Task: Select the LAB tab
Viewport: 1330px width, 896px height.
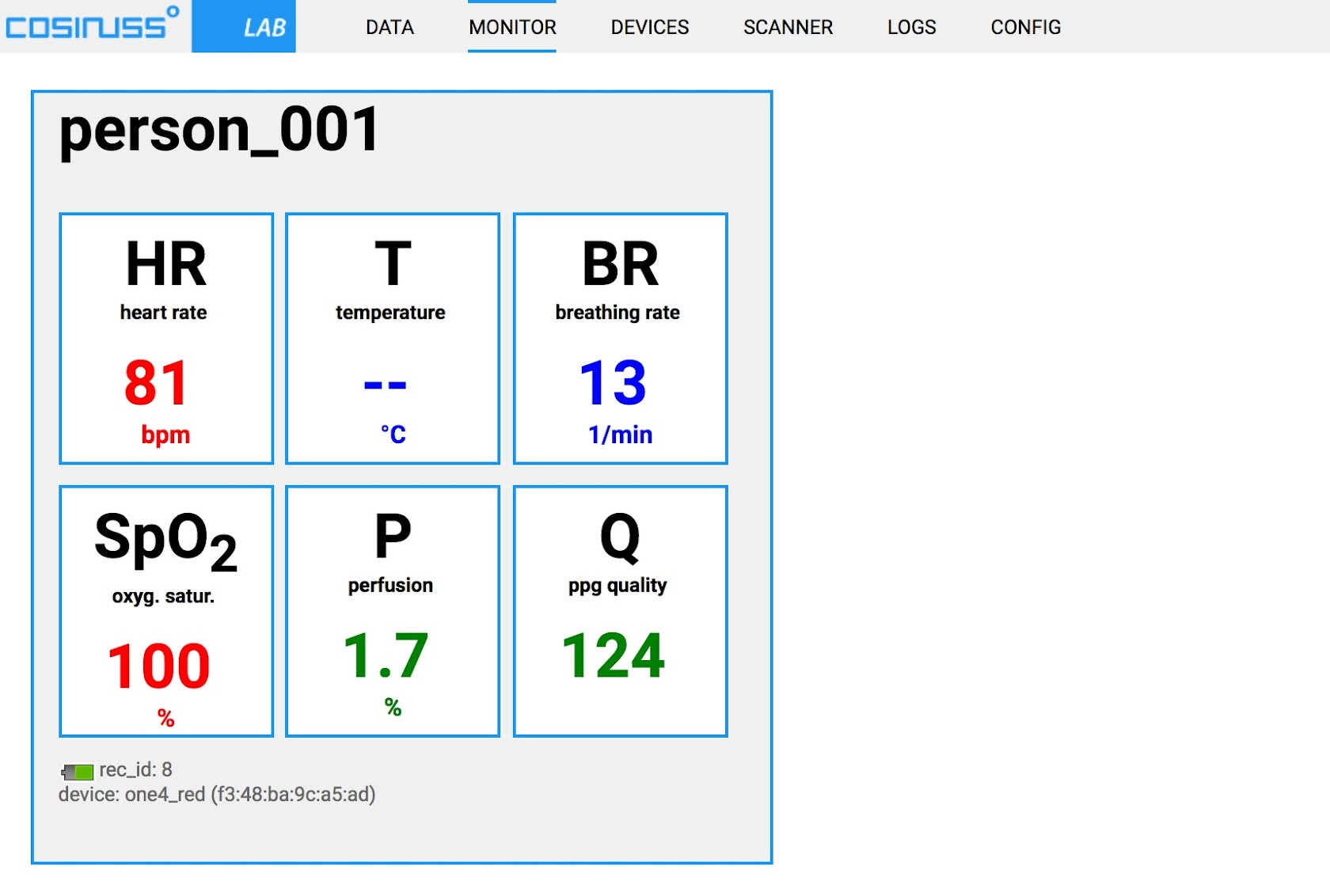Action: (x=244, y=27)
